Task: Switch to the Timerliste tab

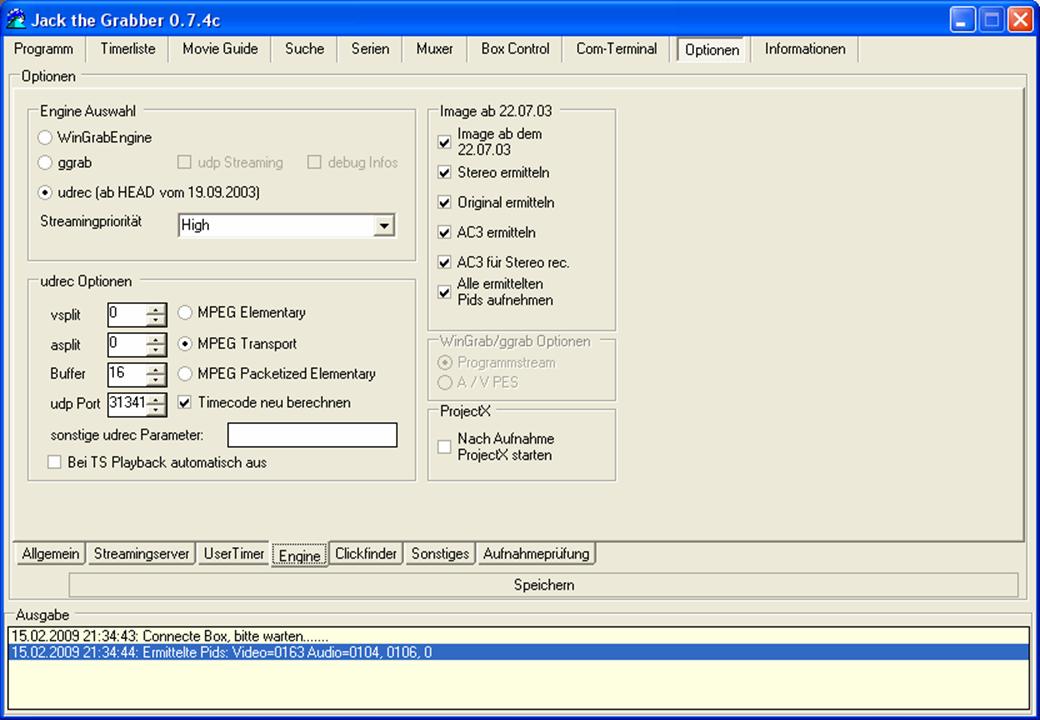Action: coord(128,49)
